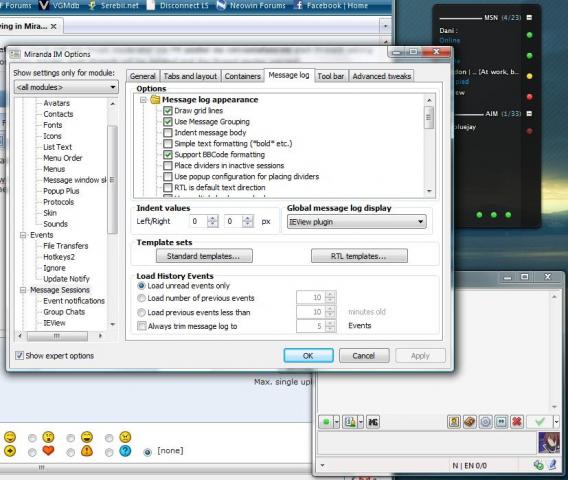Click settings tree vertical scrollbar thumb

113,180
